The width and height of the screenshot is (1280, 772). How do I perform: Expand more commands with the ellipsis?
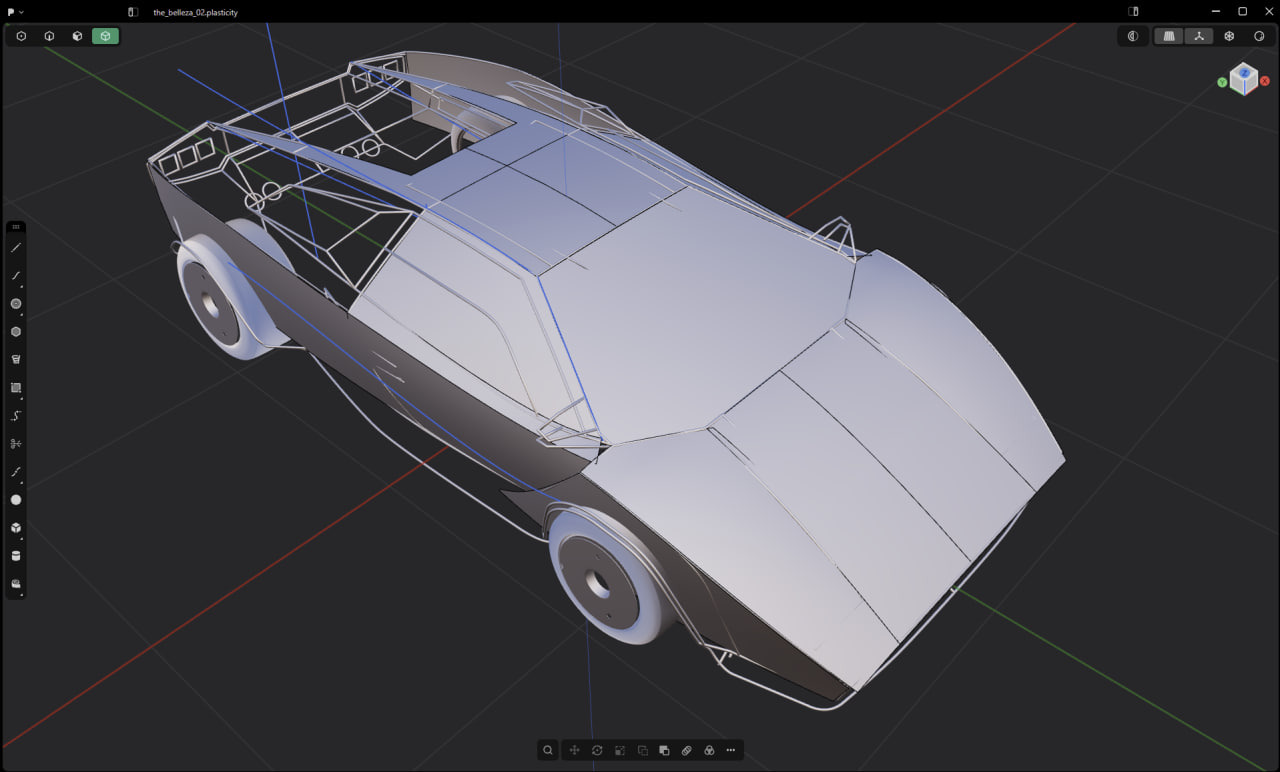point(731,750)
